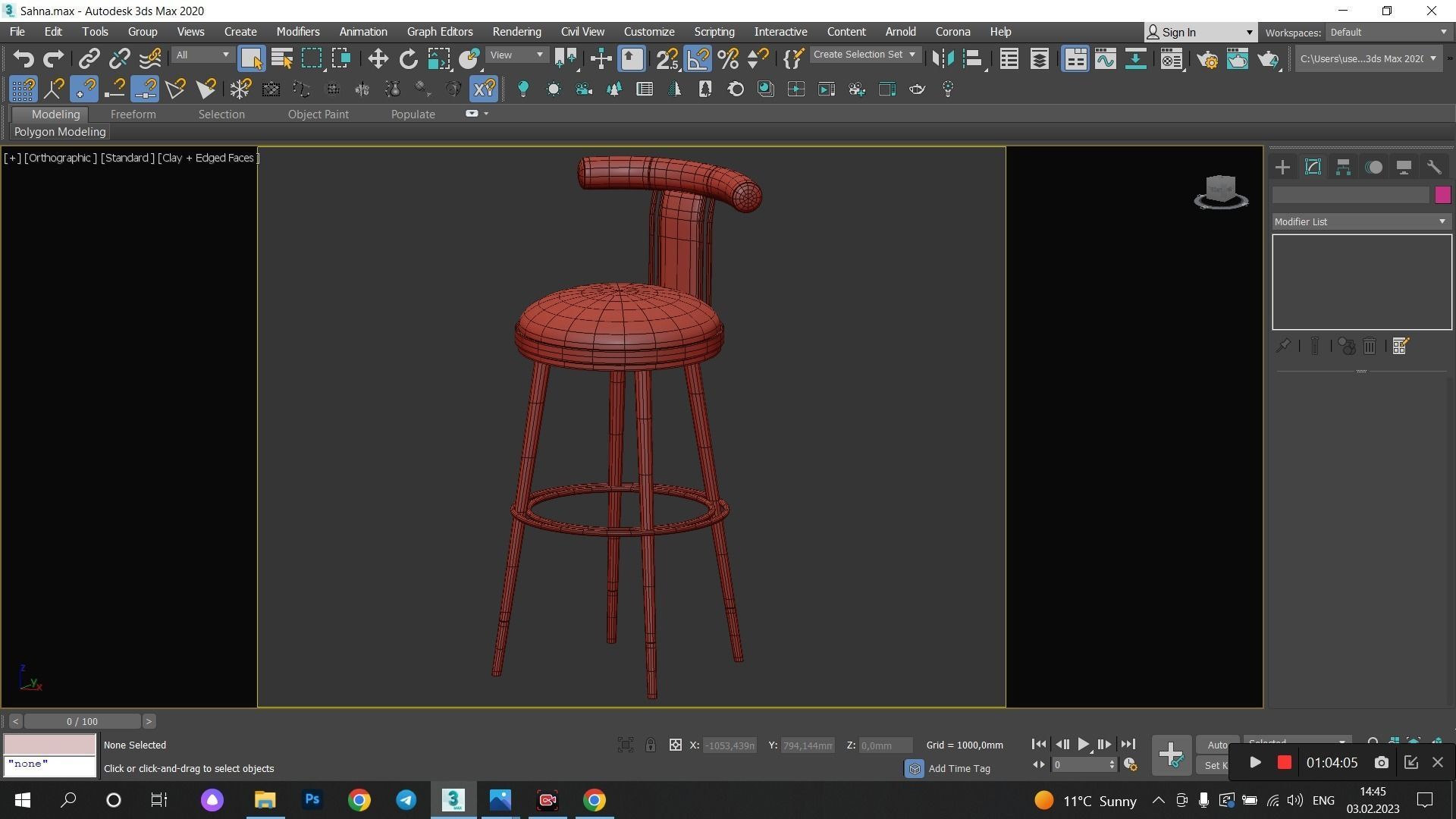
Task: Open the Utilities wrench panel tab
Action: [x=1434, y=168]
